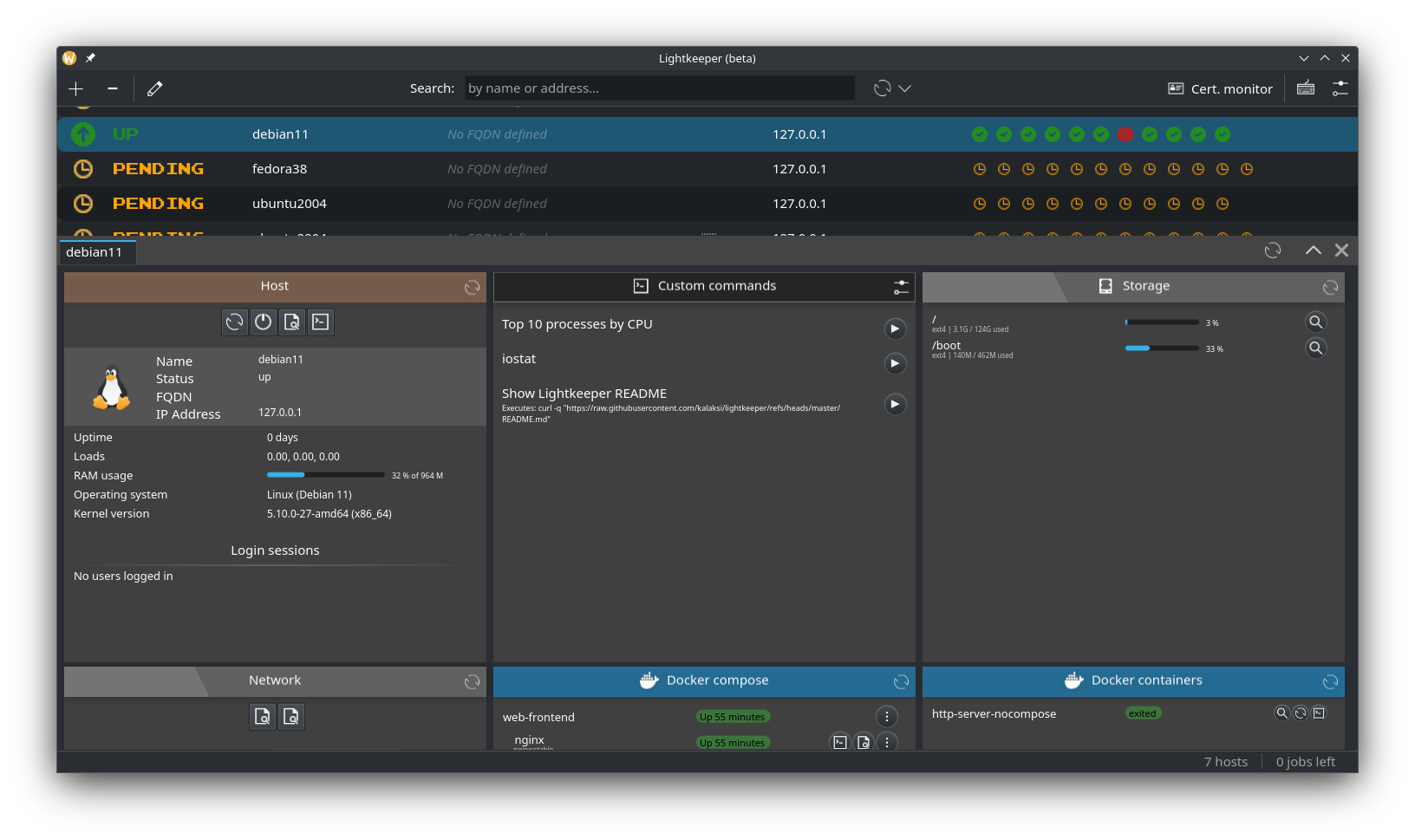Open nginx service more options menu
This screenshot has width=1415, height=840.
pos(887,742)
